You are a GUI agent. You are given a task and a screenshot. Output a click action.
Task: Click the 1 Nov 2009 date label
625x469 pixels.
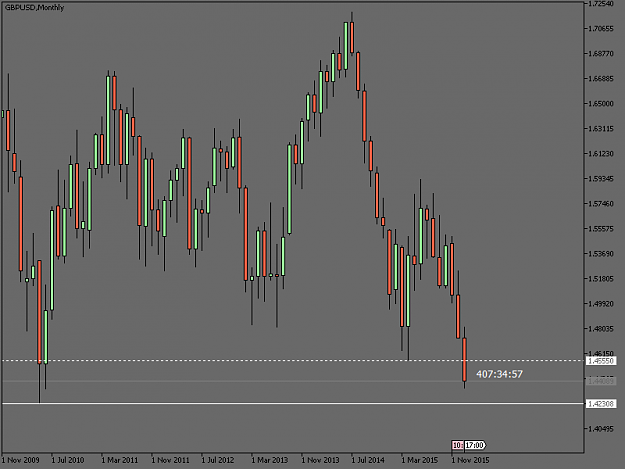tap(21, 460)
